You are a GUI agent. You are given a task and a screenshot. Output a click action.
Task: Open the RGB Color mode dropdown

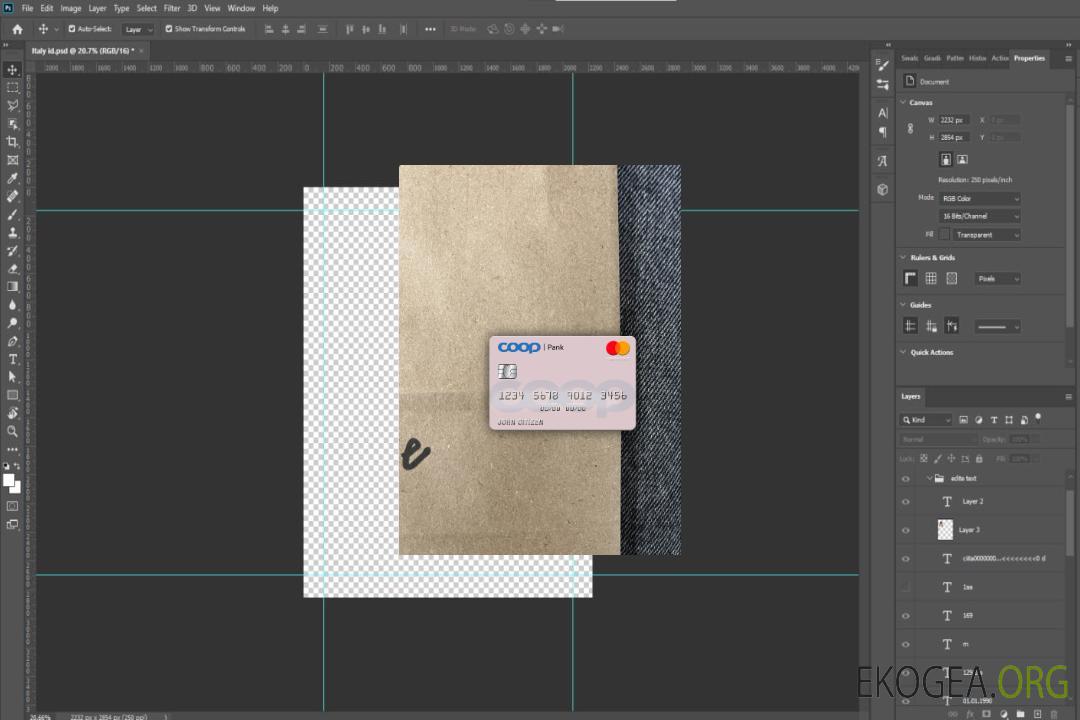pyautogui.click(x=979, y=198)
